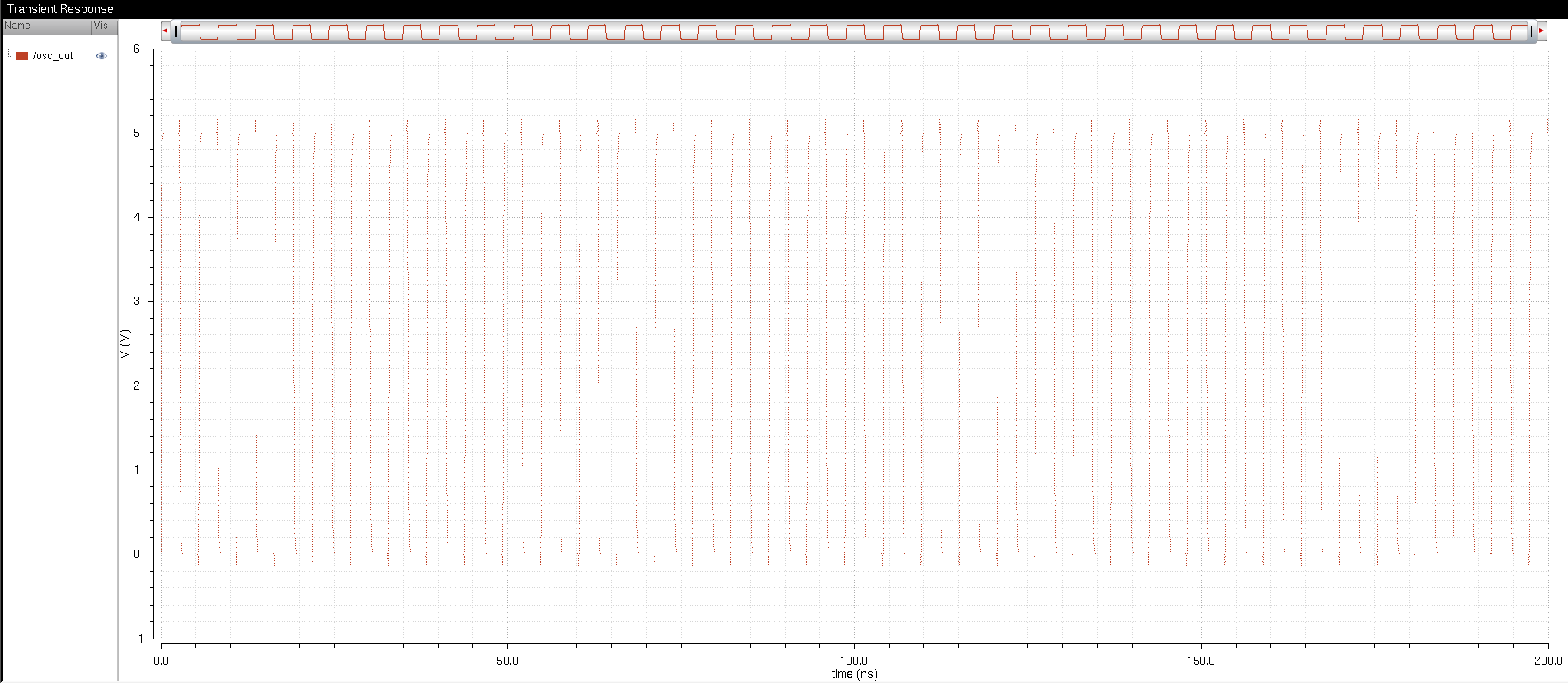Click the tree branch marker beside /osc_out
Image resolution: width=1568 pixels, height=683 pixels.
coord(10,55)
